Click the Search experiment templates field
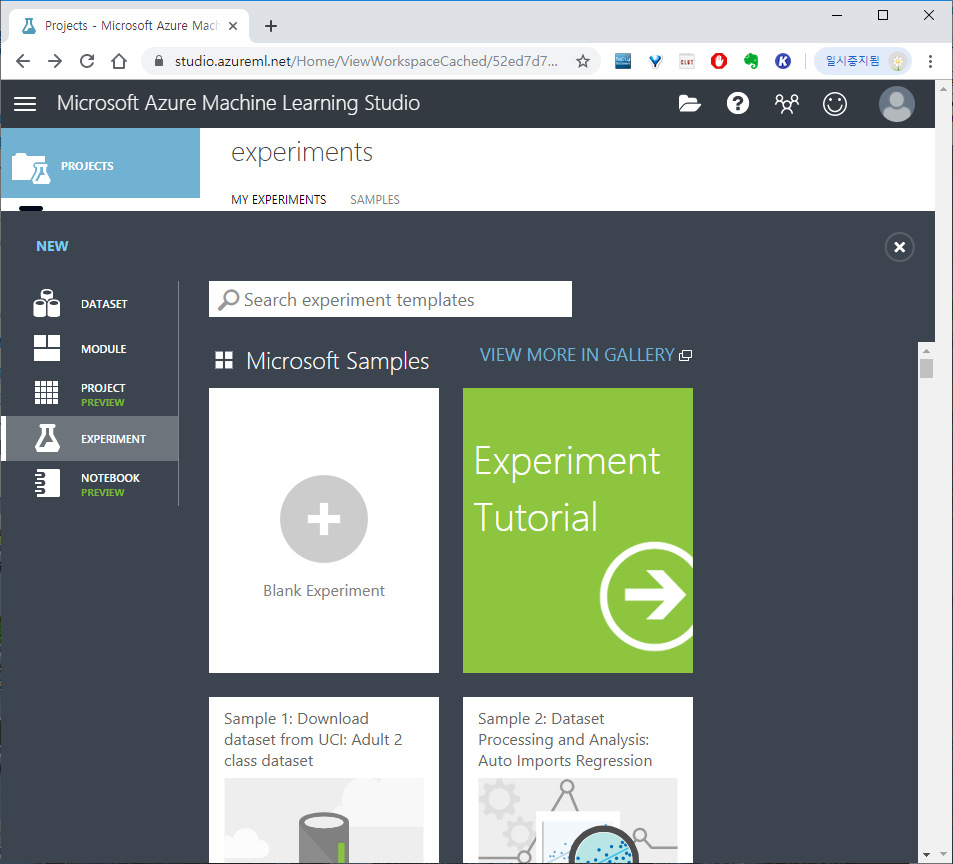Viewport: 953px width, 864px height. coord(390,299)
